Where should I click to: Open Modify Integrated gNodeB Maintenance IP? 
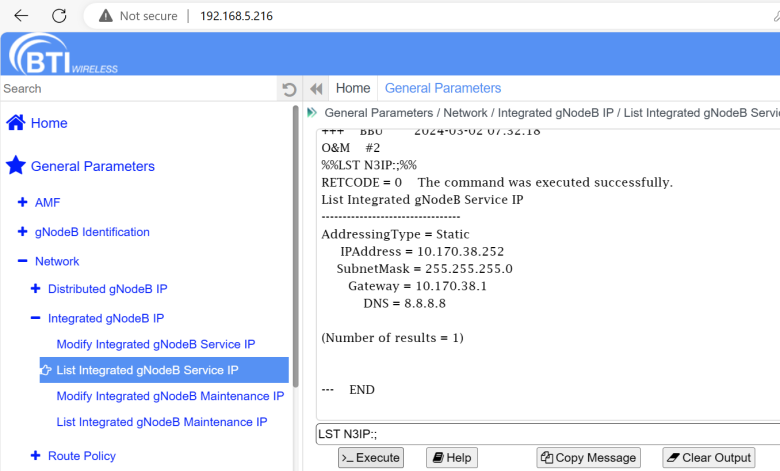(170, 396)
